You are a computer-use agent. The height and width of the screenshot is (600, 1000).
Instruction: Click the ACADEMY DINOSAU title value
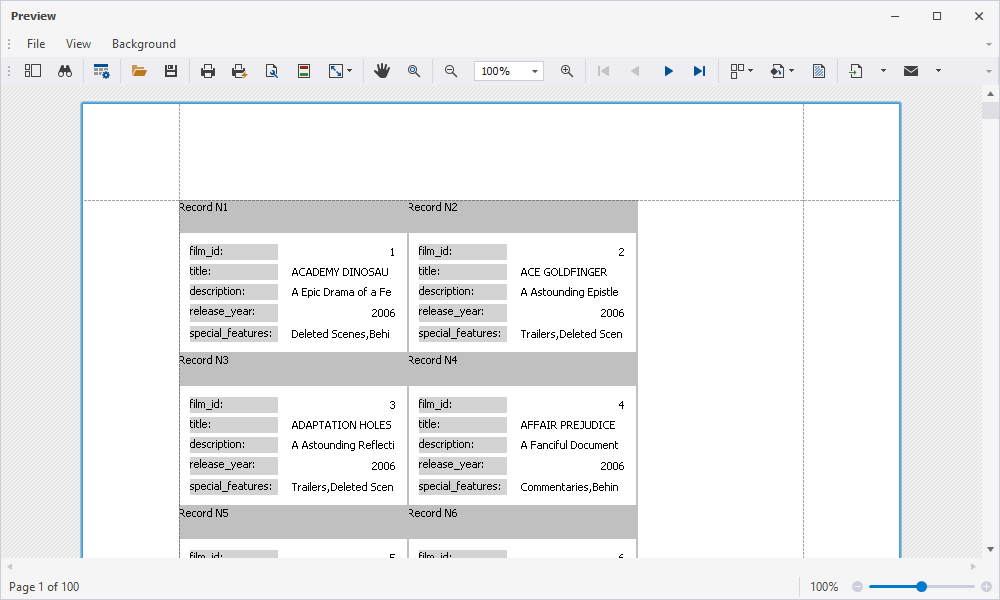340,272
